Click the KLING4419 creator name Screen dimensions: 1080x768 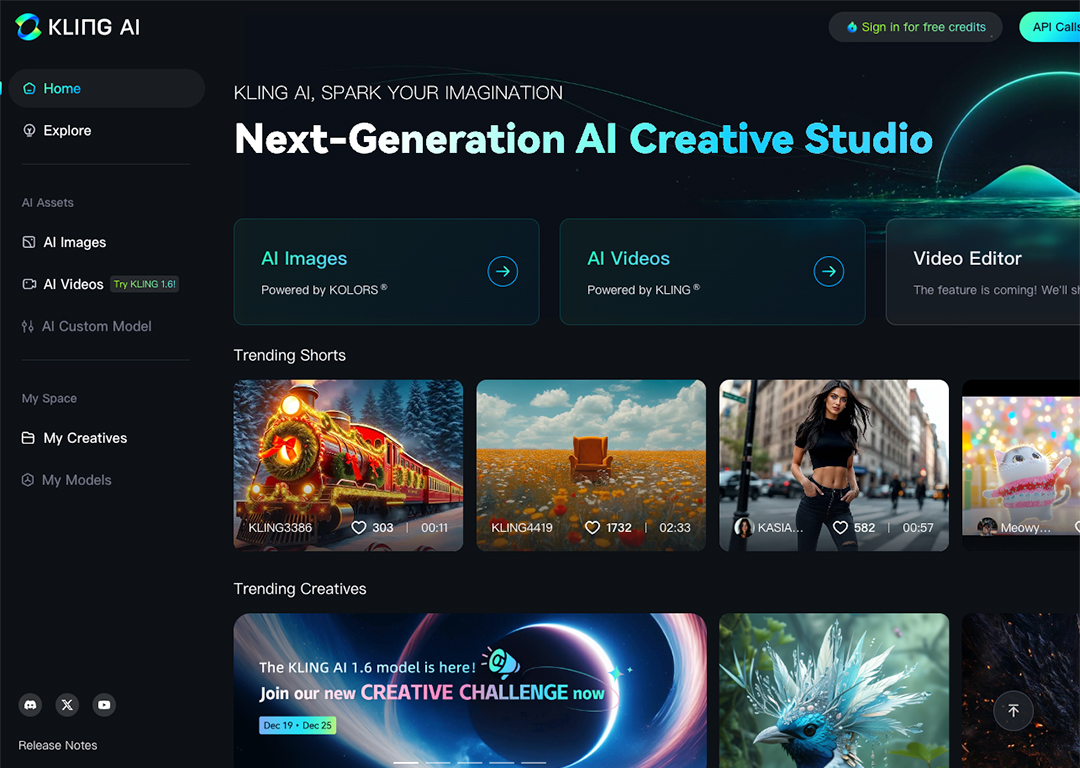(x=521, y=528)
